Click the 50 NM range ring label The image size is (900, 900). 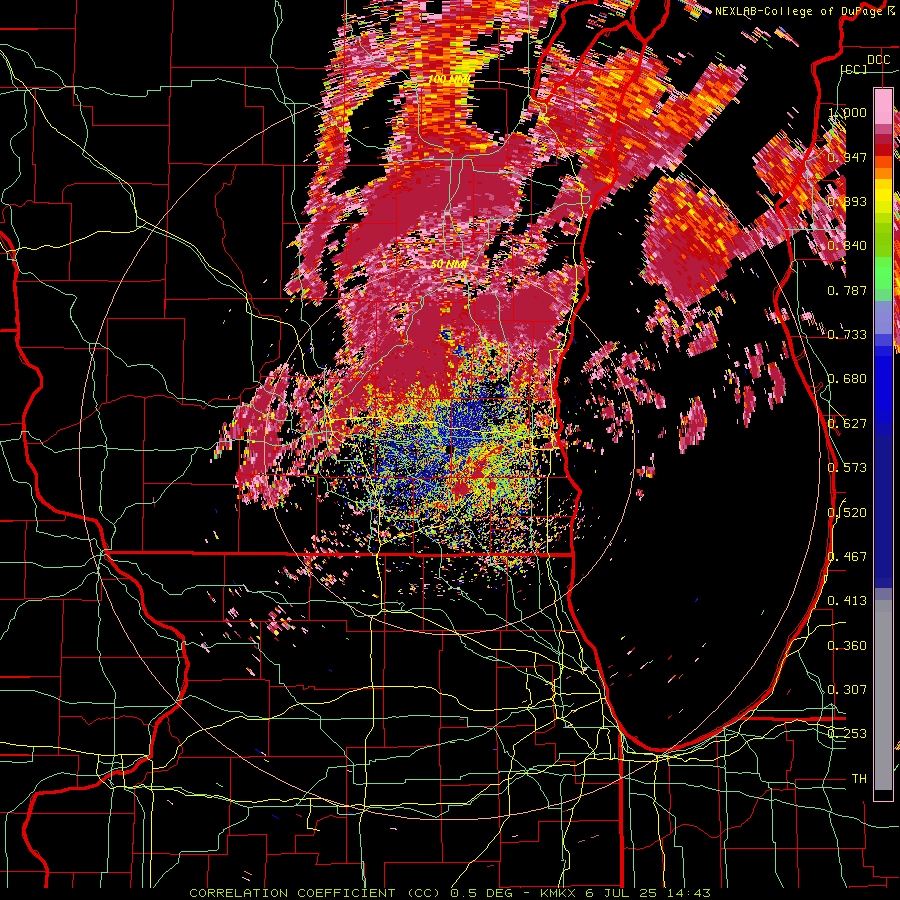point(449,264)
